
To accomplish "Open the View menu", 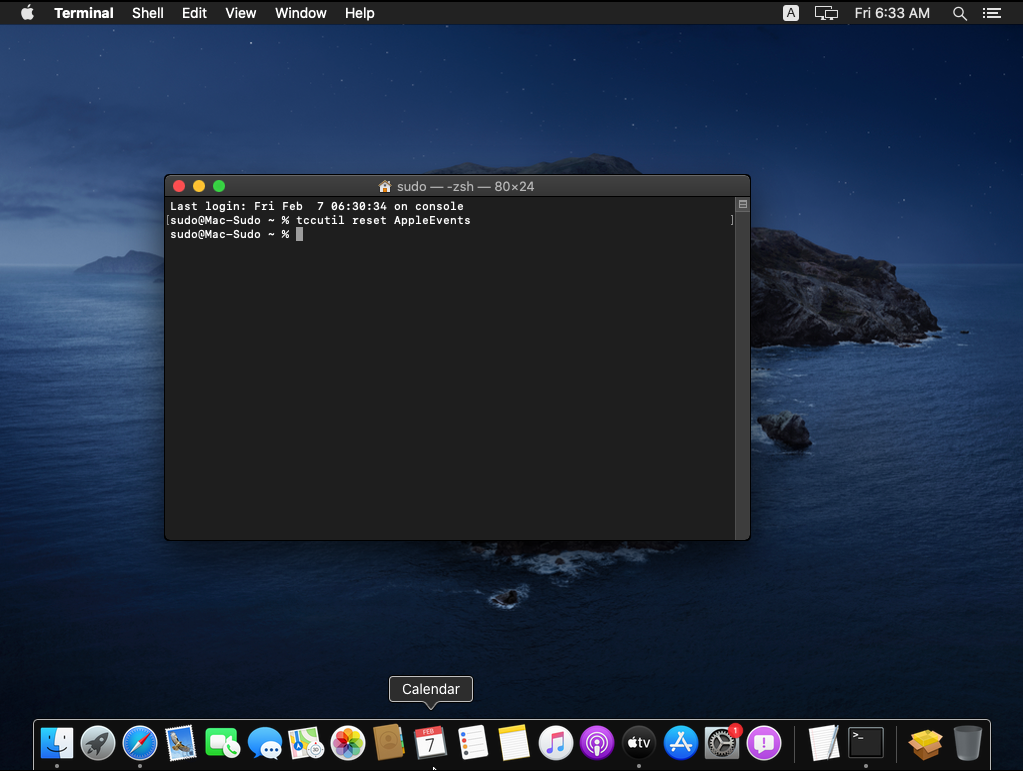I will (x=241, y=13).
